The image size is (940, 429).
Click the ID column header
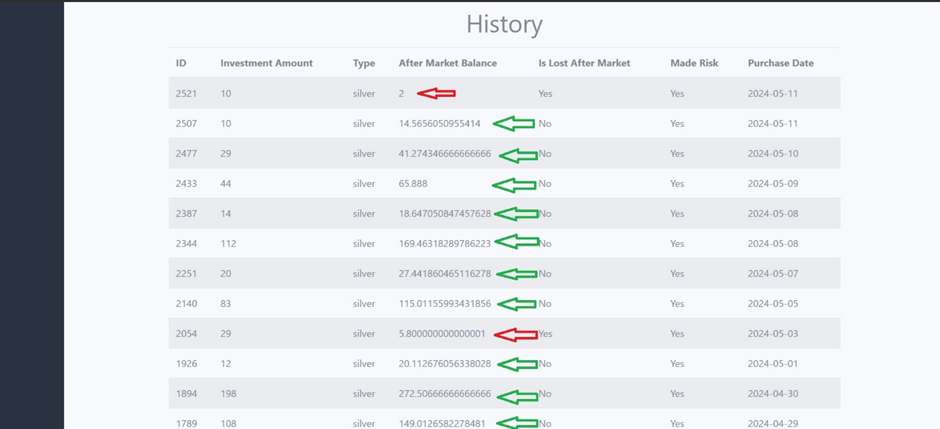[181, 63]
